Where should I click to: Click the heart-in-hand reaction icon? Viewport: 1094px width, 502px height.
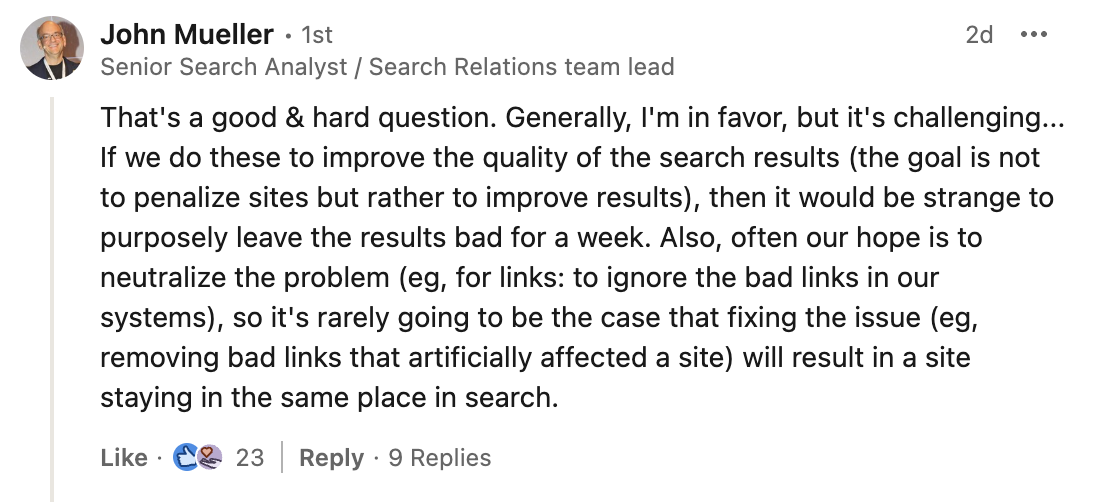click(209, 457)
